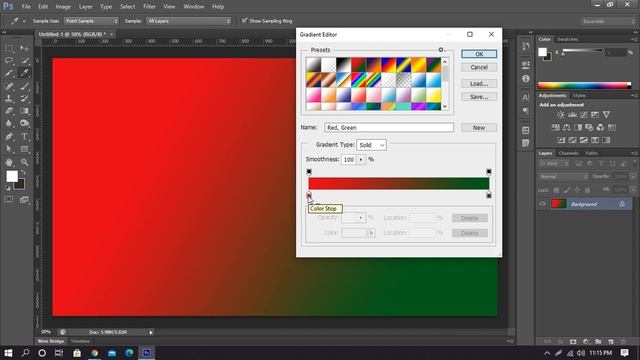The image size is (640, 360).
Task: Select the green color stop under the gradient bar
Action: 489,195
